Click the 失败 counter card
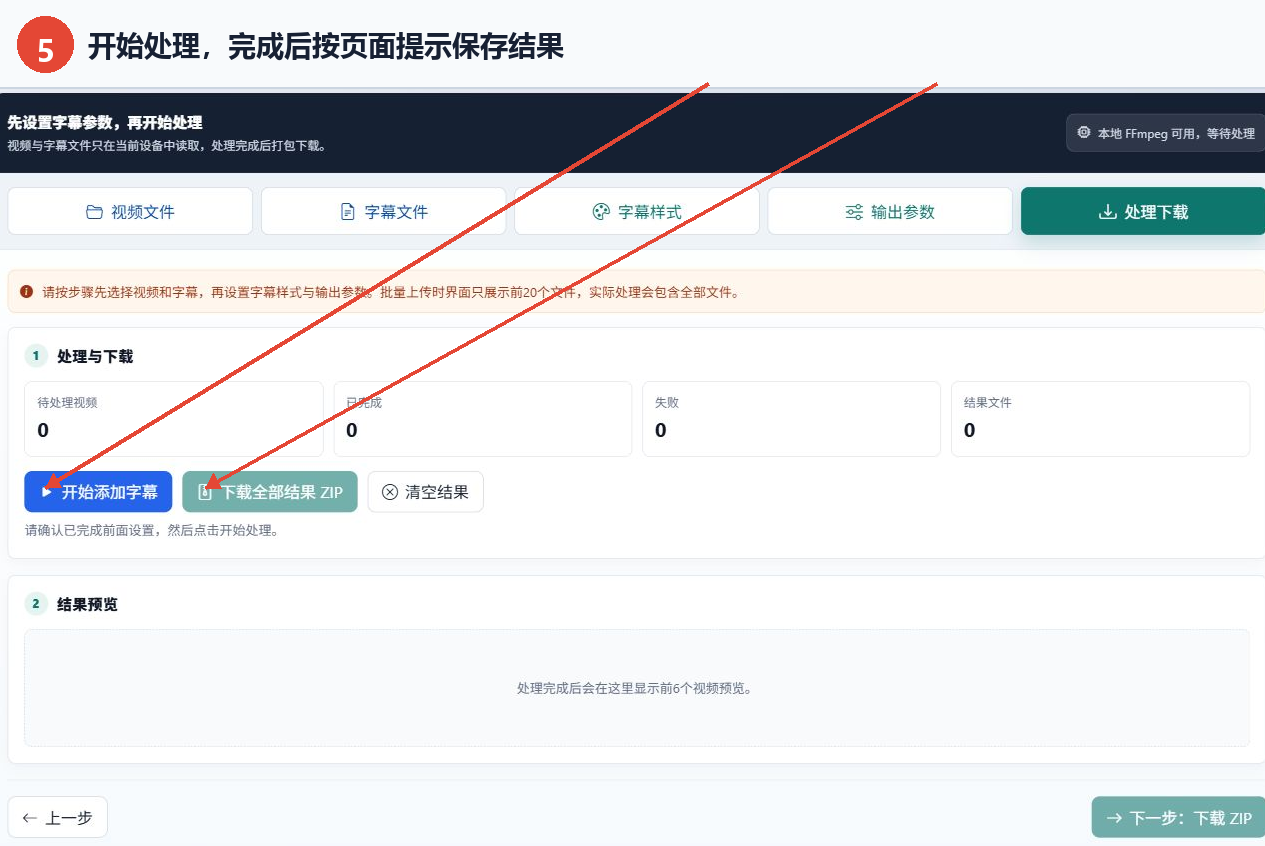 pos(791,419)
